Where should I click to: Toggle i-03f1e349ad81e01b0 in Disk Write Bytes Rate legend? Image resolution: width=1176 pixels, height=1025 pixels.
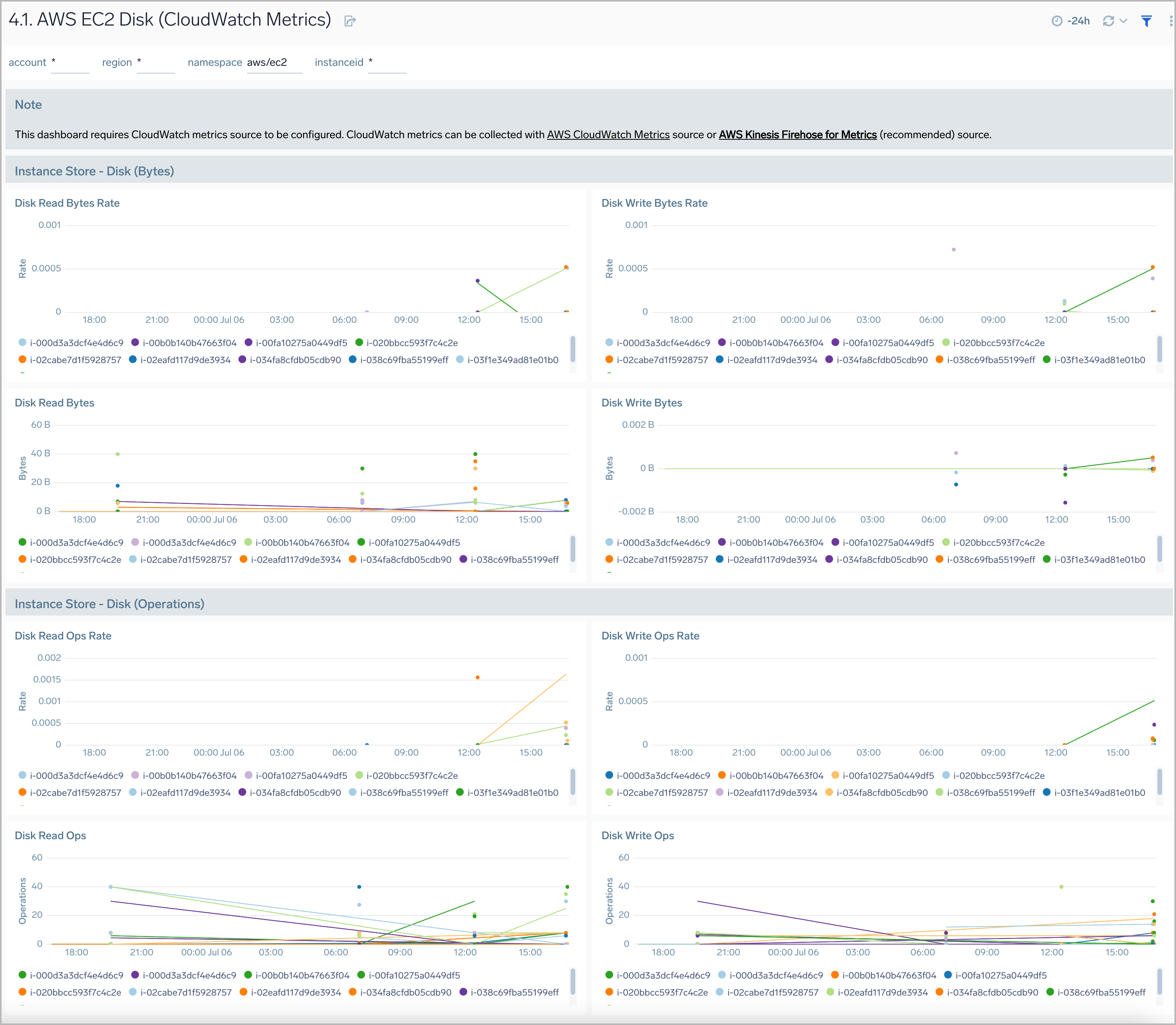point(1094,360)
